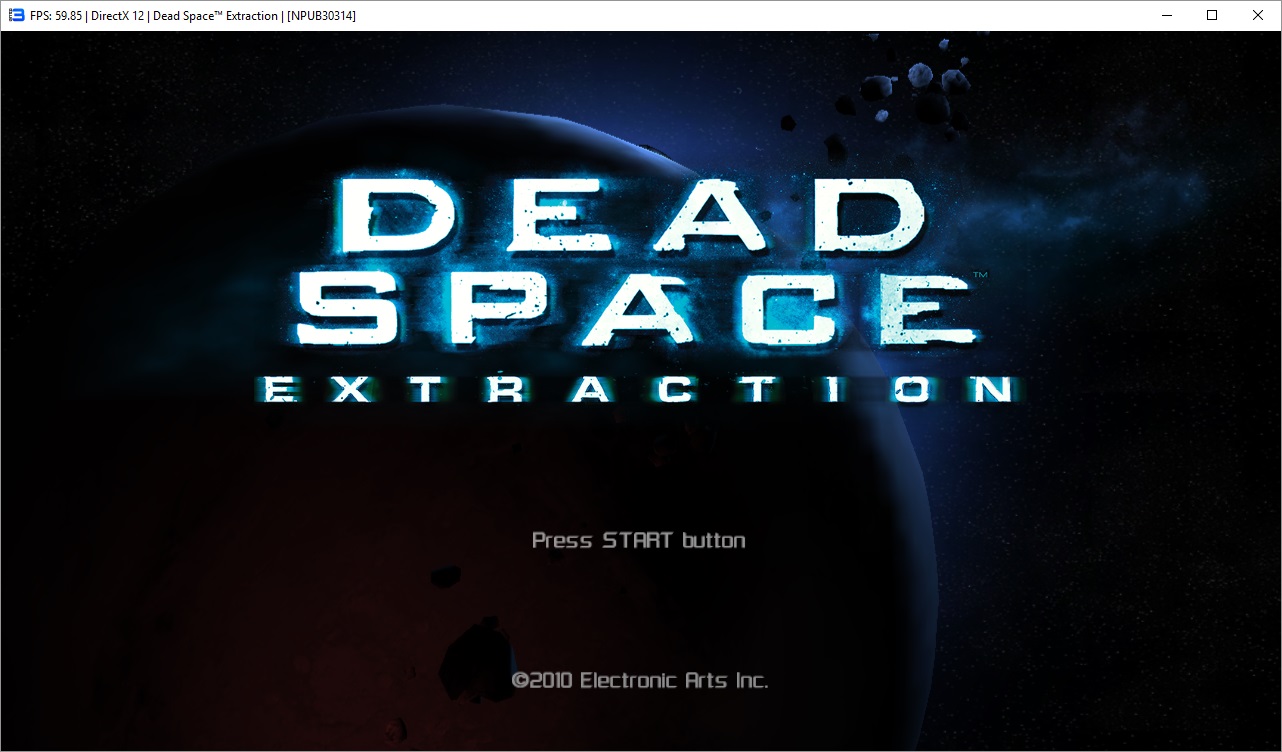Close the RPCS3 game window
Screen dimensions: 1282x752
pyautogui.click(x=1258, y=15)
